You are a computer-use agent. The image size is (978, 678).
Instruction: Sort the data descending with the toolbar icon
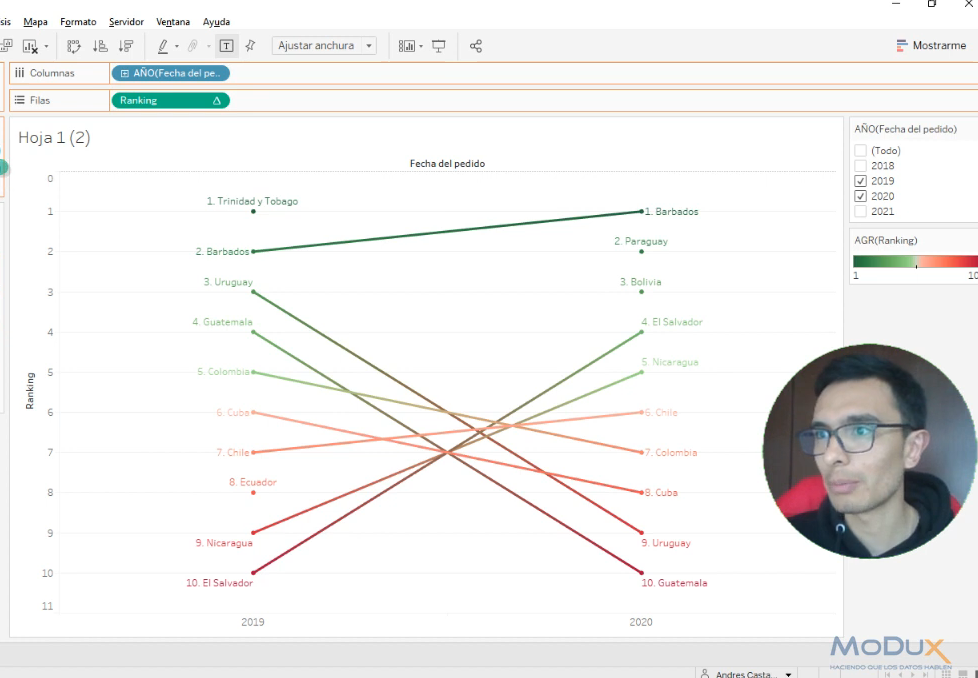click(x=125, y=45)
